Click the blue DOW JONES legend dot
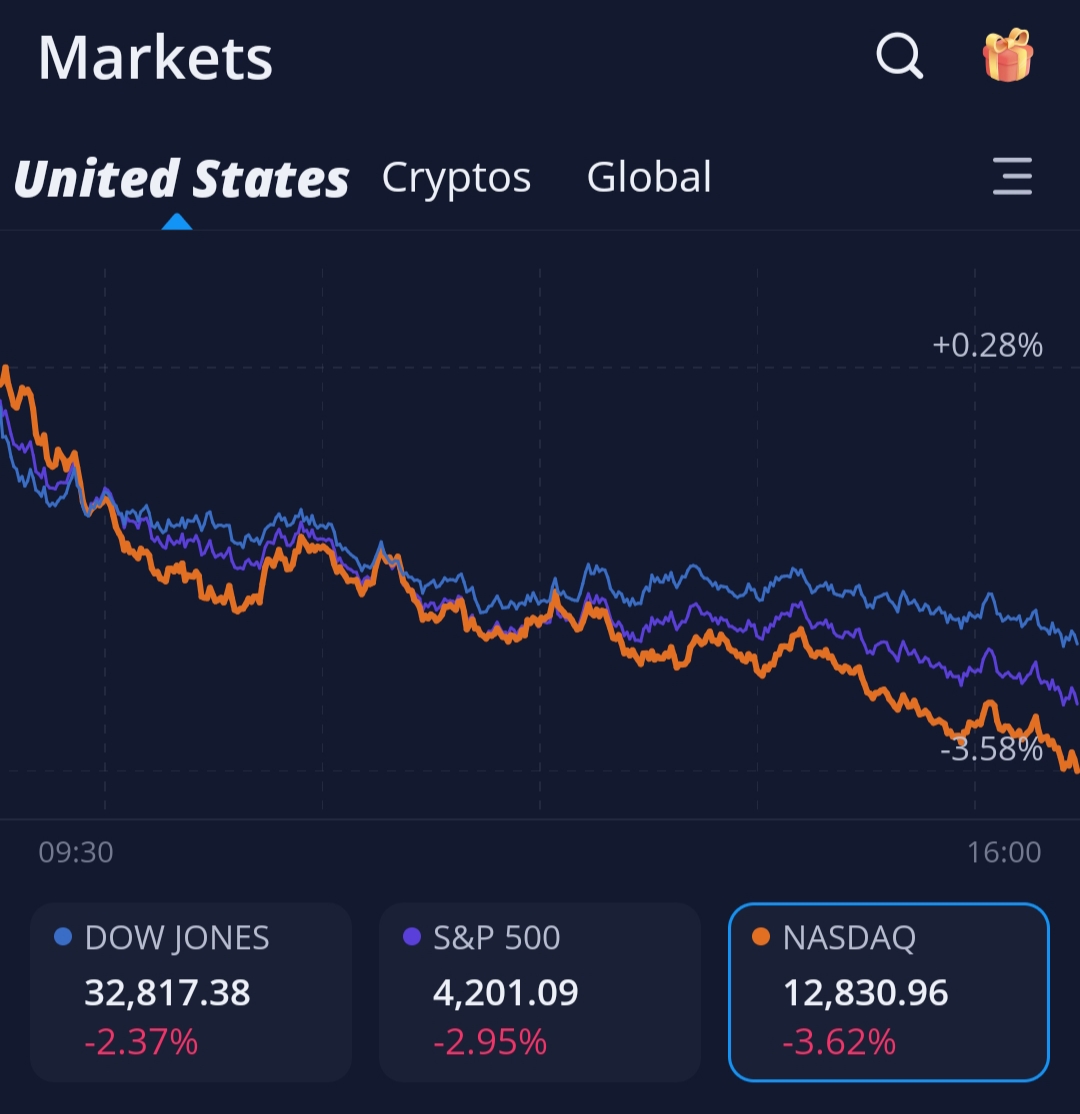This screenshot has height=1114, width=1080. click(63, 938)
